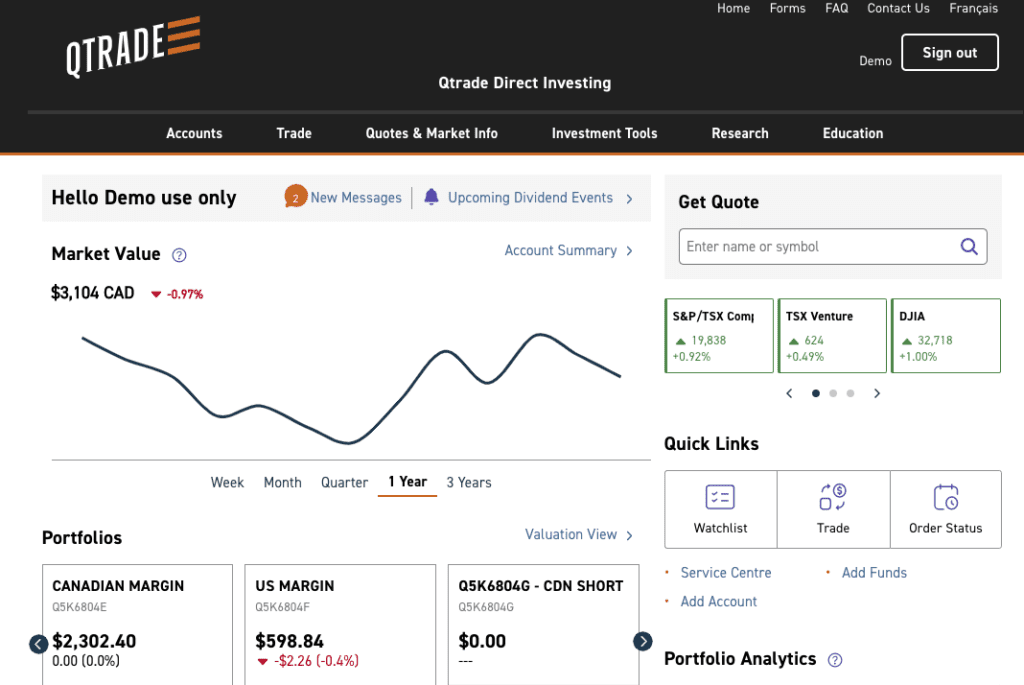The image size is (1024, 685).
Task: Open the Market Value help tooltip icon
Action: point(178,255)
